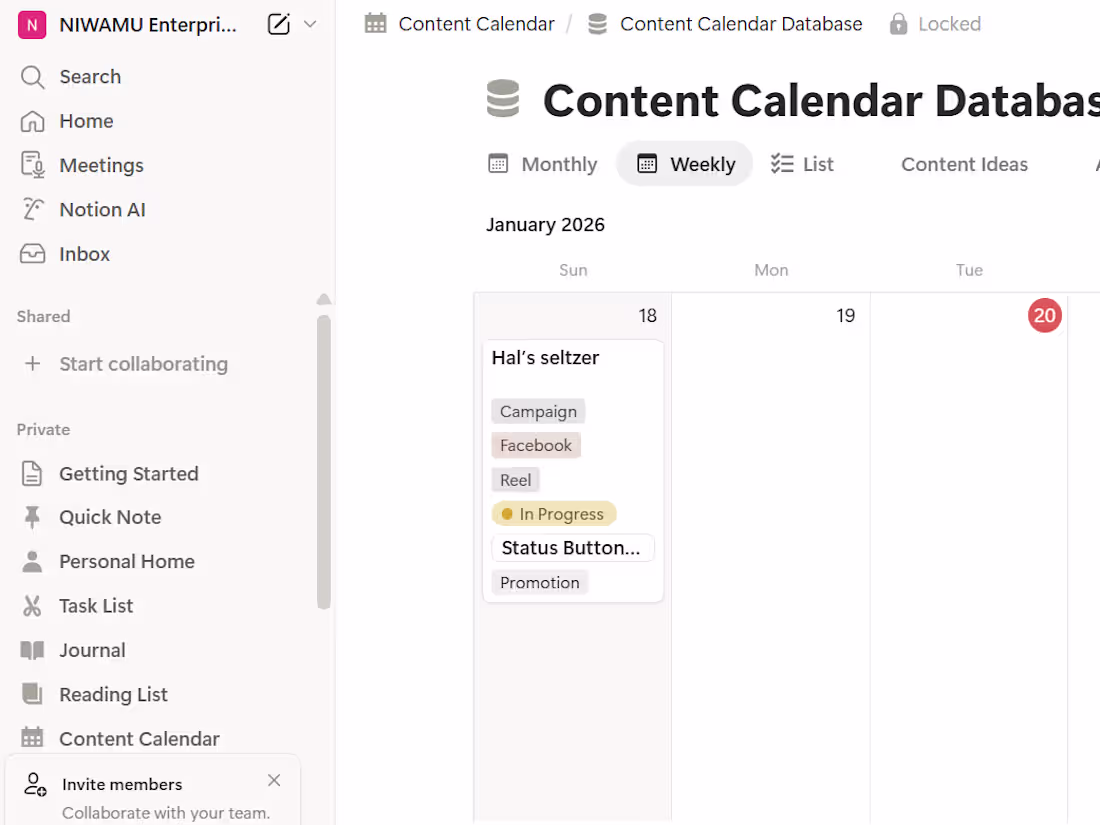Viewport: 1100px width, 825px height.
Task: Select the Content Ideas tab
Action: pos(964,165)
